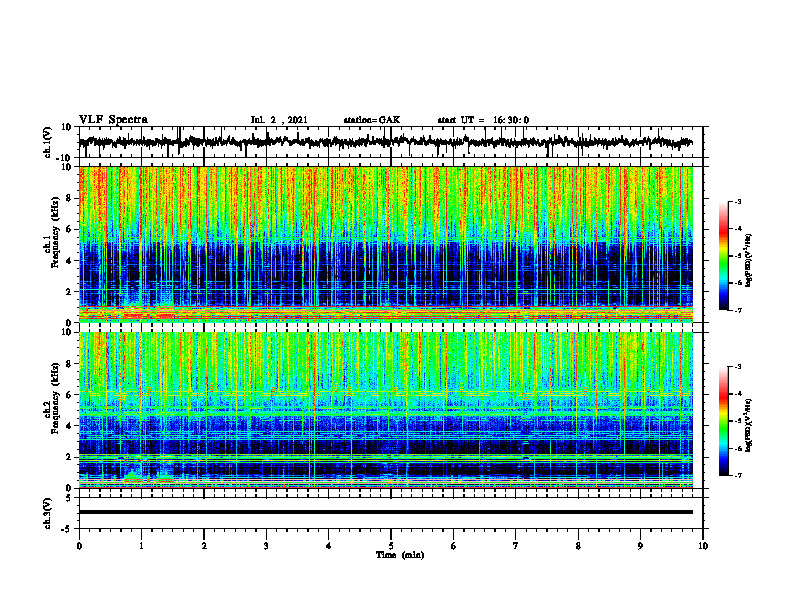This screenshot has height=612, width=792.
Task: Click the ch.2 "Frequency (kHz)" axis label
Action: (55, 398)
